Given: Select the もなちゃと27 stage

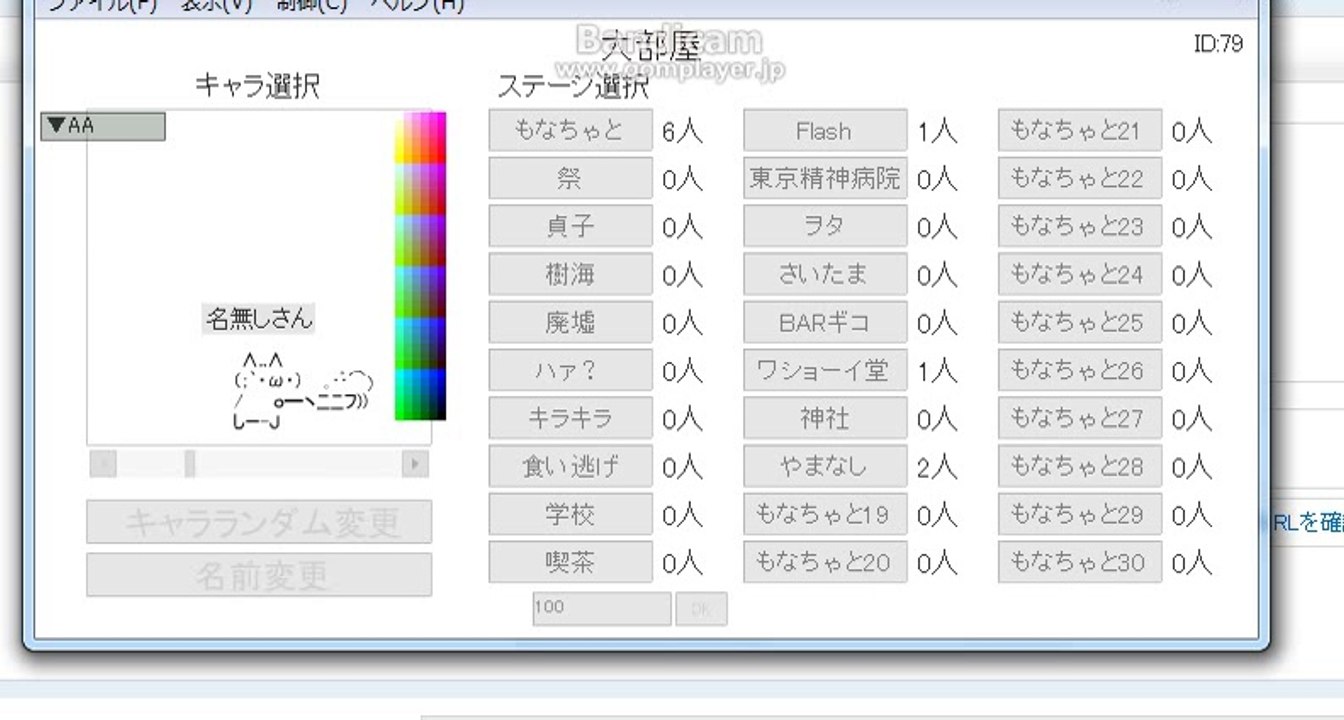Looking at the screenshot, I should [x=1080, y=418].
